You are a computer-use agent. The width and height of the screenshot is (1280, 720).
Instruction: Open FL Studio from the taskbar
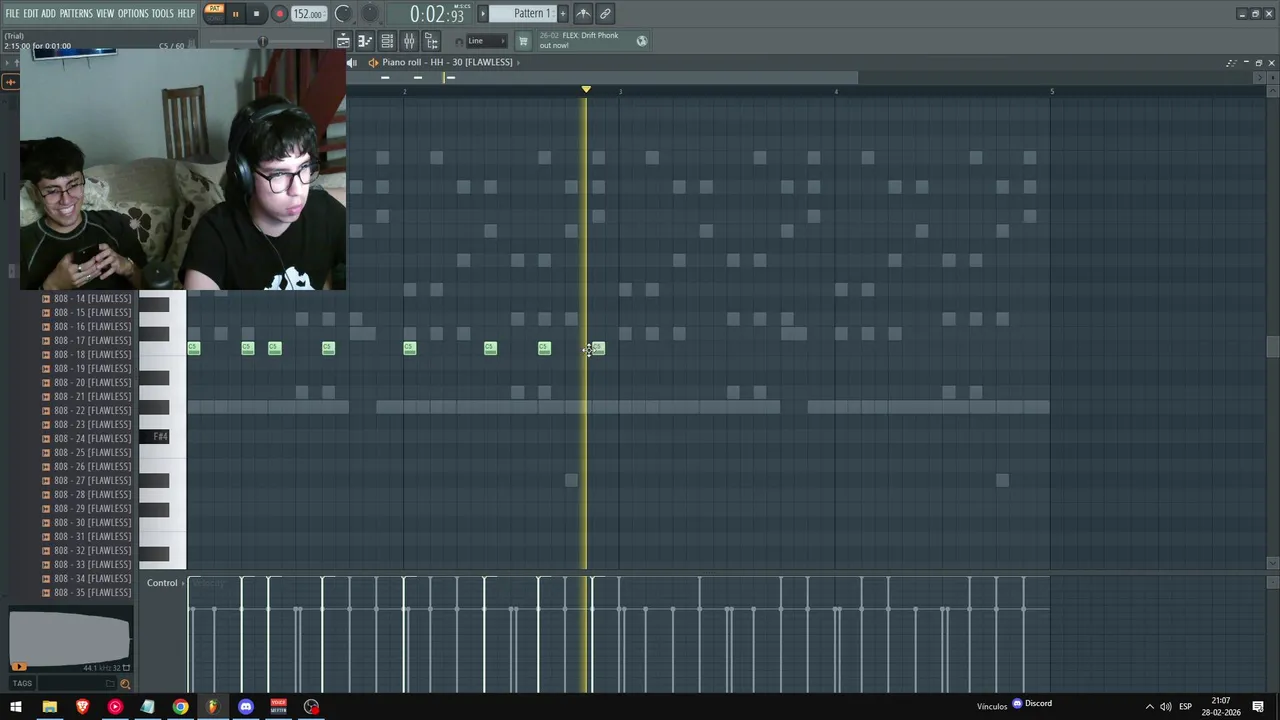coord(212,707)
